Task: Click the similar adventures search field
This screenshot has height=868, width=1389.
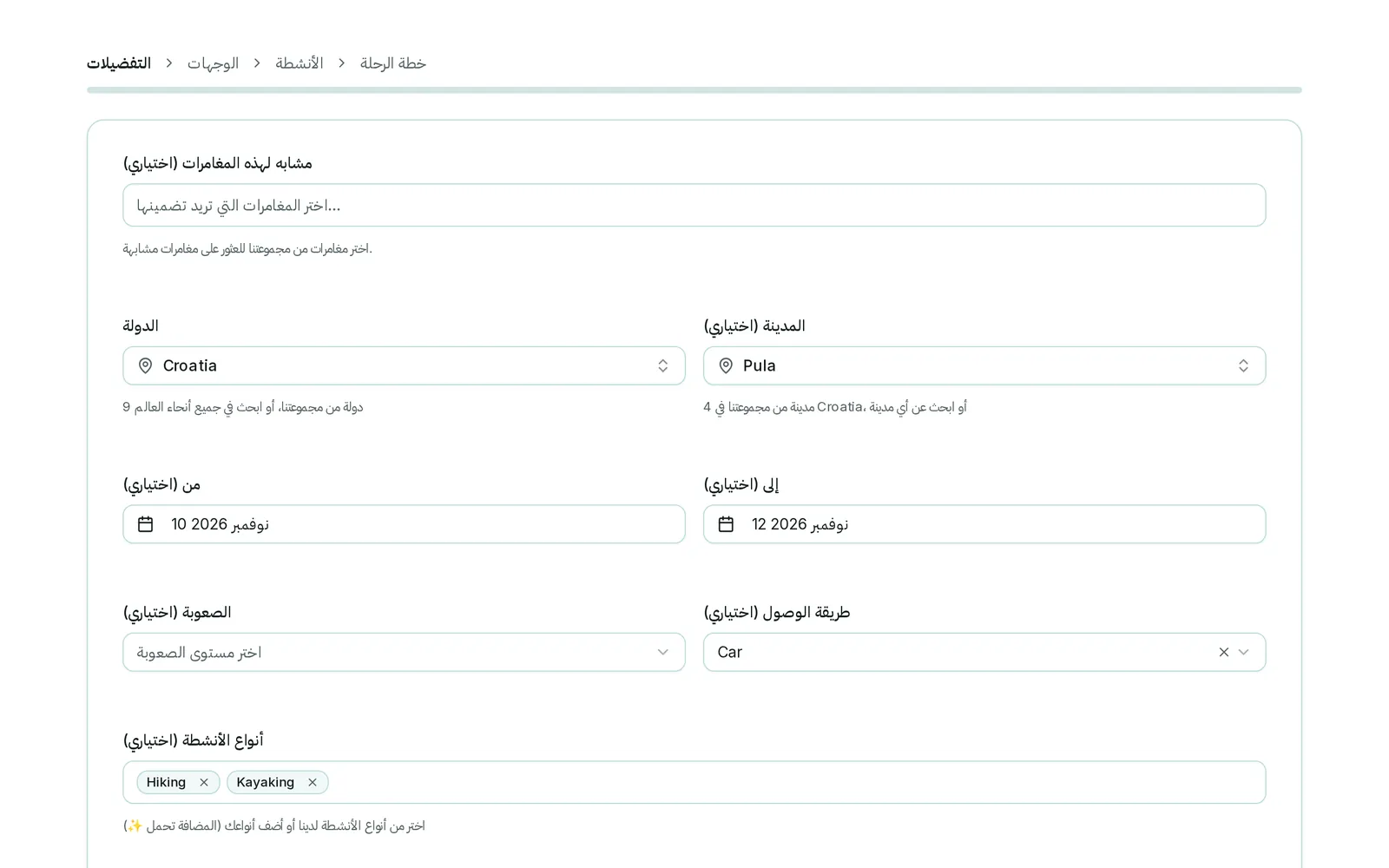Action: [694, 205]
